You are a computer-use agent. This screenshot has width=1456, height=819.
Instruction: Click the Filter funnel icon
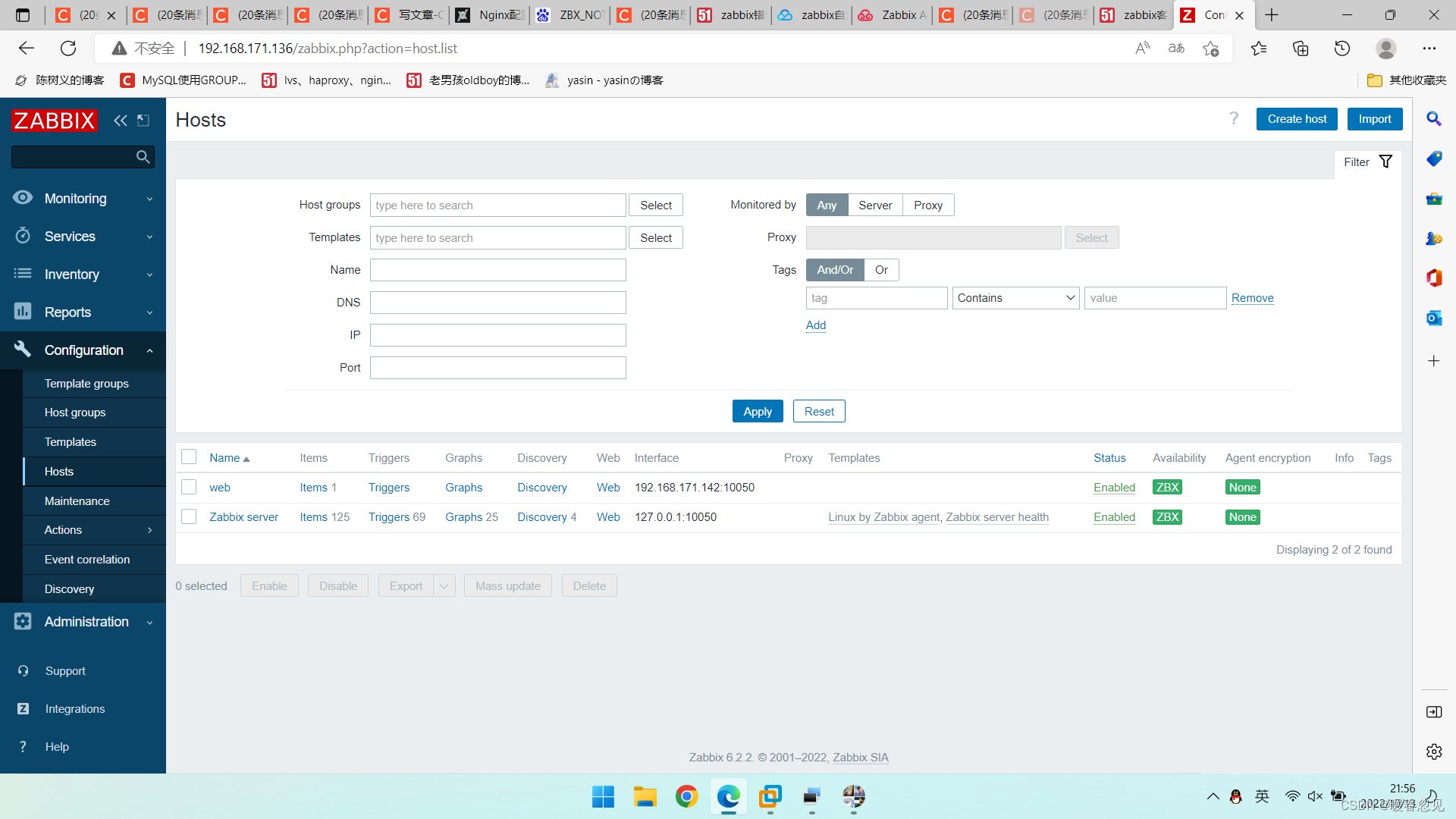1385,162
